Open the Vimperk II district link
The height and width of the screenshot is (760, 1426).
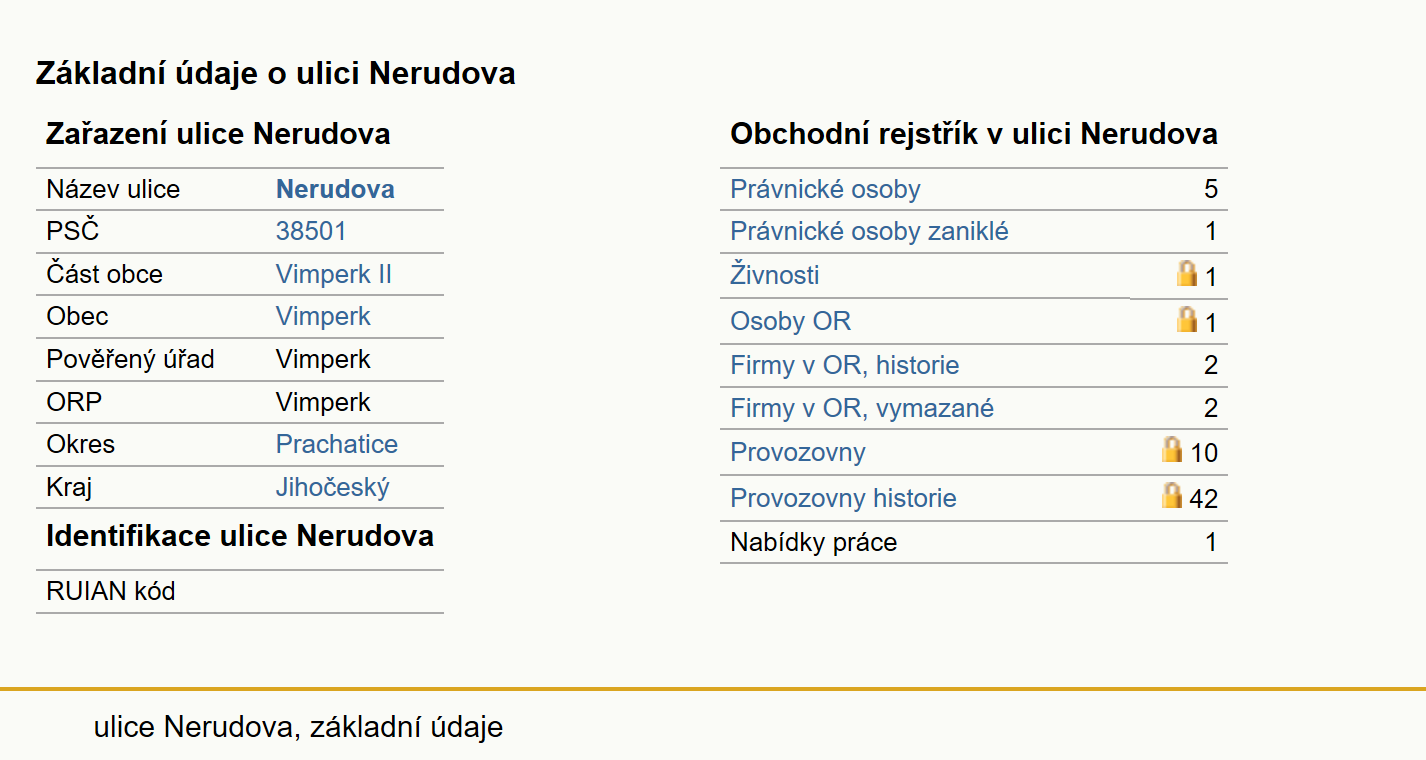(334, 274)
